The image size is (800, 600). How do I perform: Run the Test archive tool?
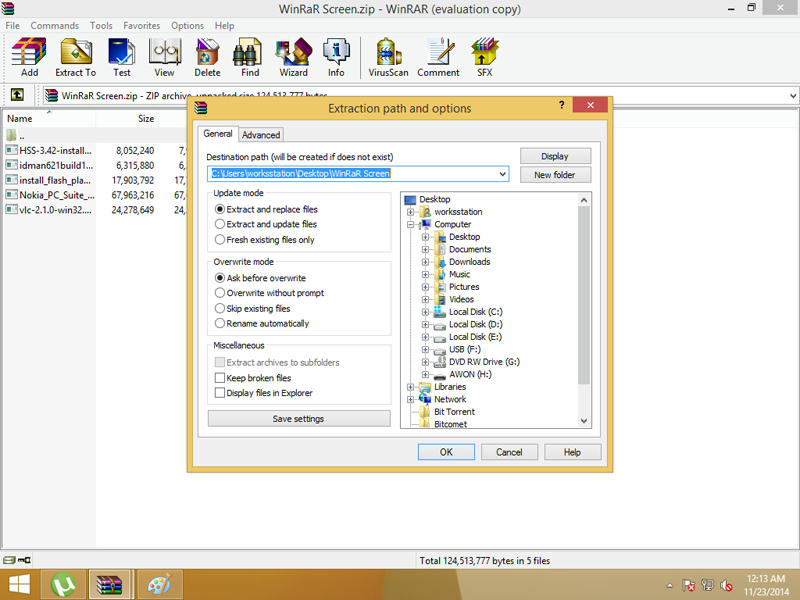(121, 57)
